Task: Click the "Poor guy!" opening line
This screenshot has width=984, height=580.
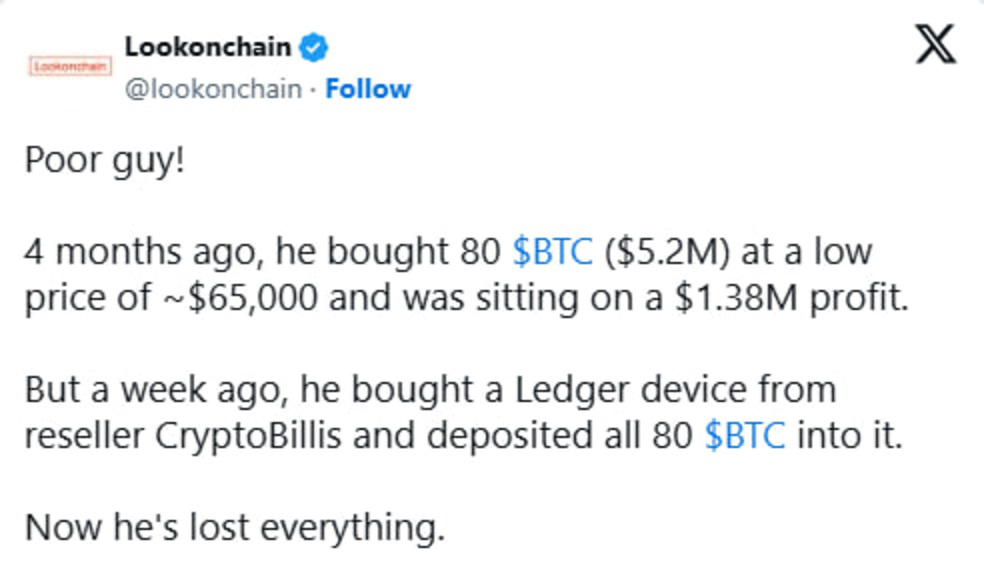Action: point(105,161)
